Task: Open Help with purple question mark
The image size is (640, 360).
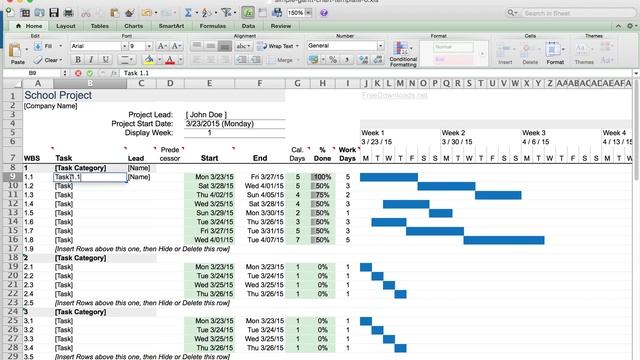Action: coord(324,13)
